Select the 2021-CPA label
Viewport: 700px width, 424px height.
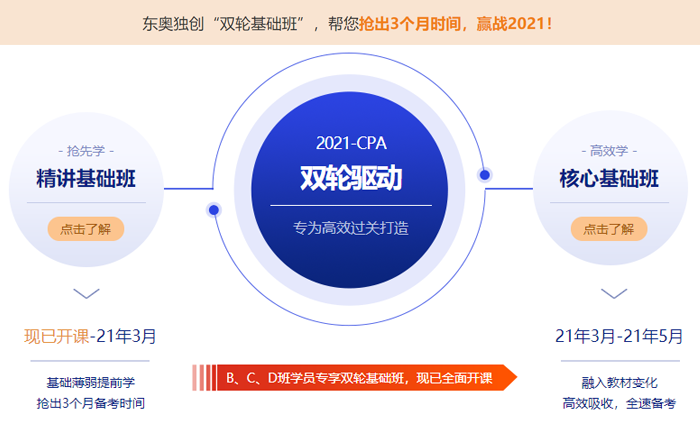pos(350,142)
